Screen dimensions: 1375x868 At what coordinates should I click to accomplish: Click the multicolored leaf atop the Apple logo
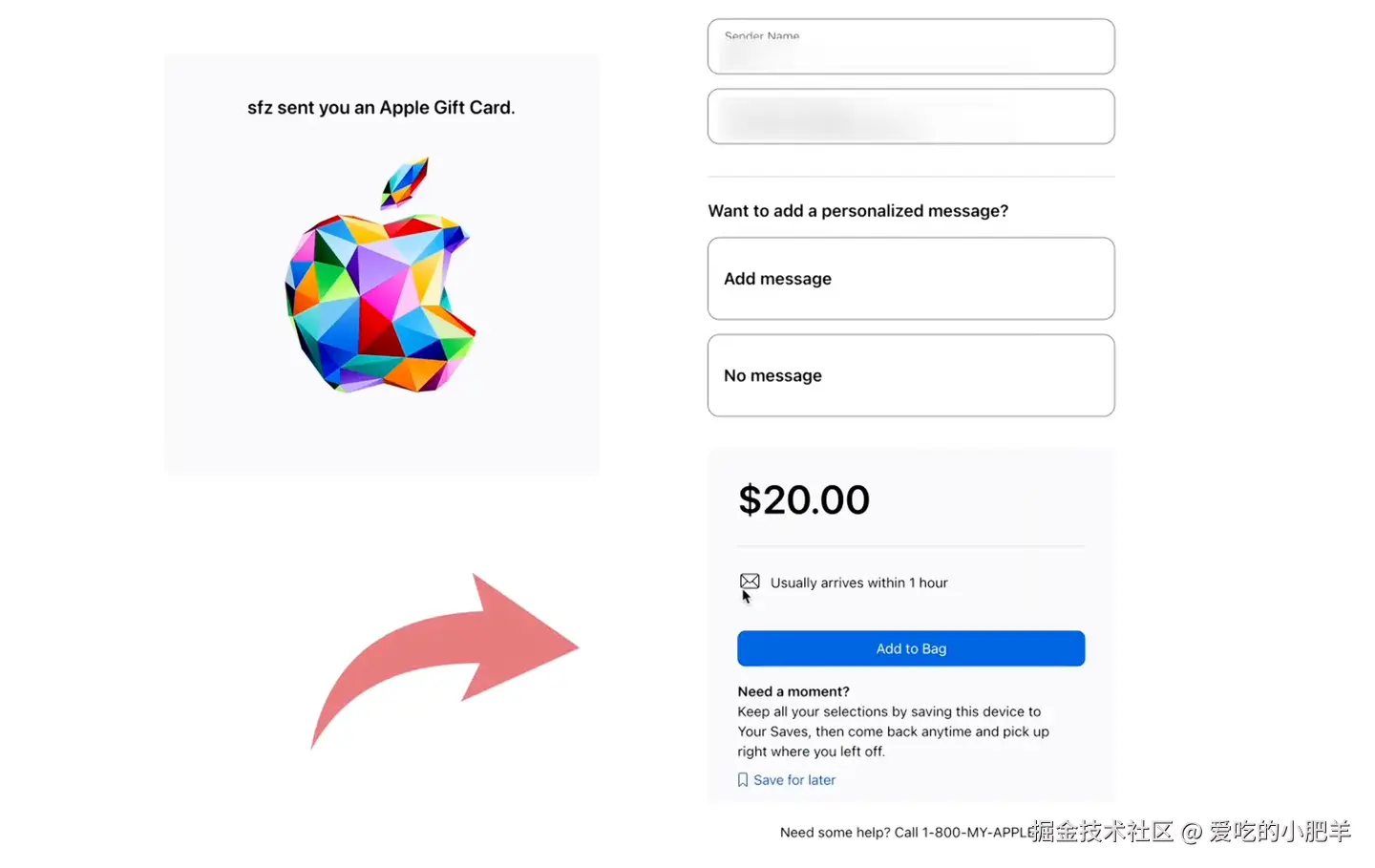(x=405, y=182)
